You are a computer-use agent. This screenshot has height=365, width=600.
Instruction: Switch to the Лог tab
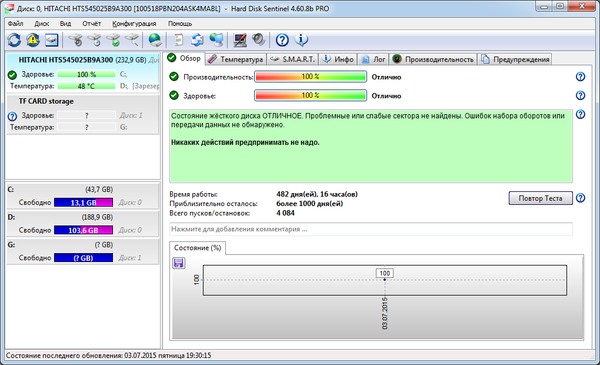pos(373,59)
